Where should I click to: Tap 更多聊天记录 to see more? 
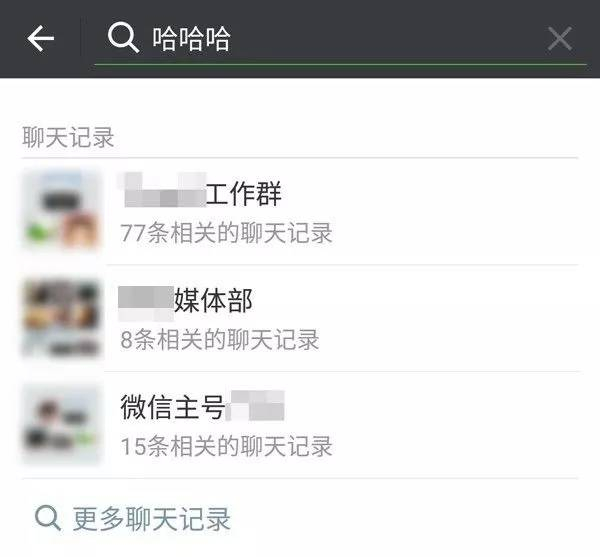click(152, 519)
